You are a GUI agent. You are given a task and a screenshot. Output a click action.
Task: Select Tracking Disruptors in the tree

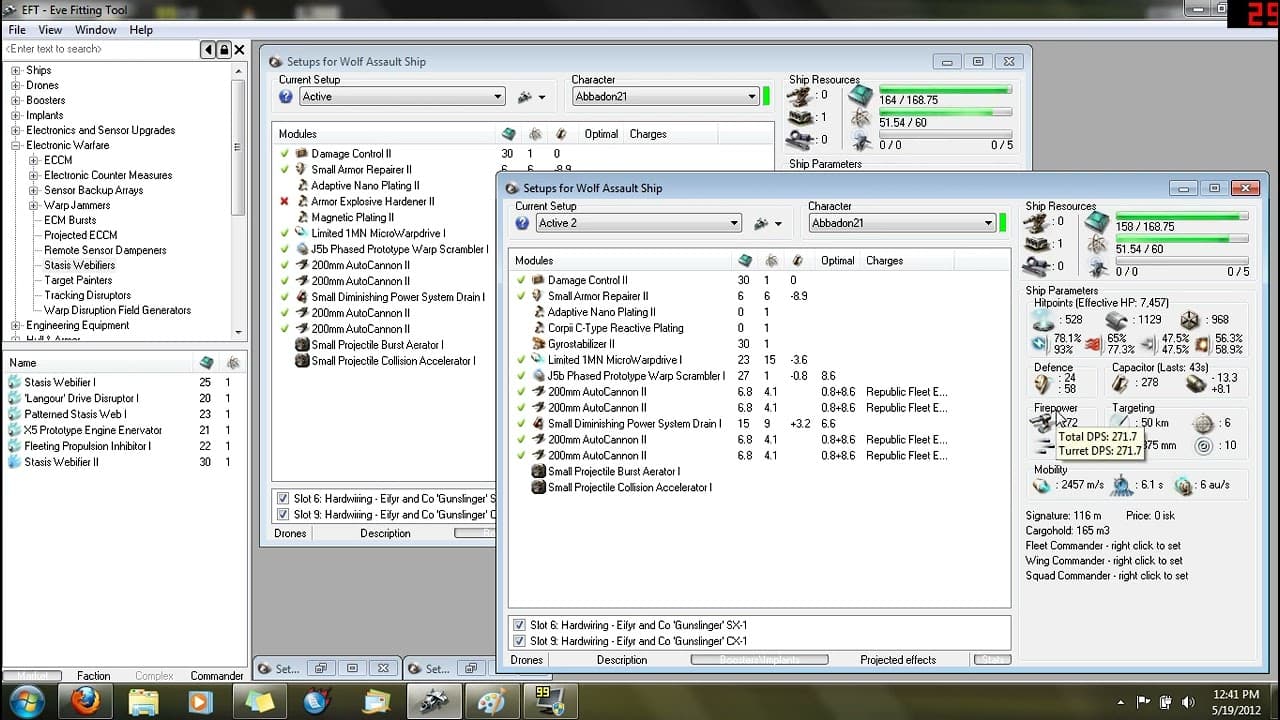[x=87, y=295]
